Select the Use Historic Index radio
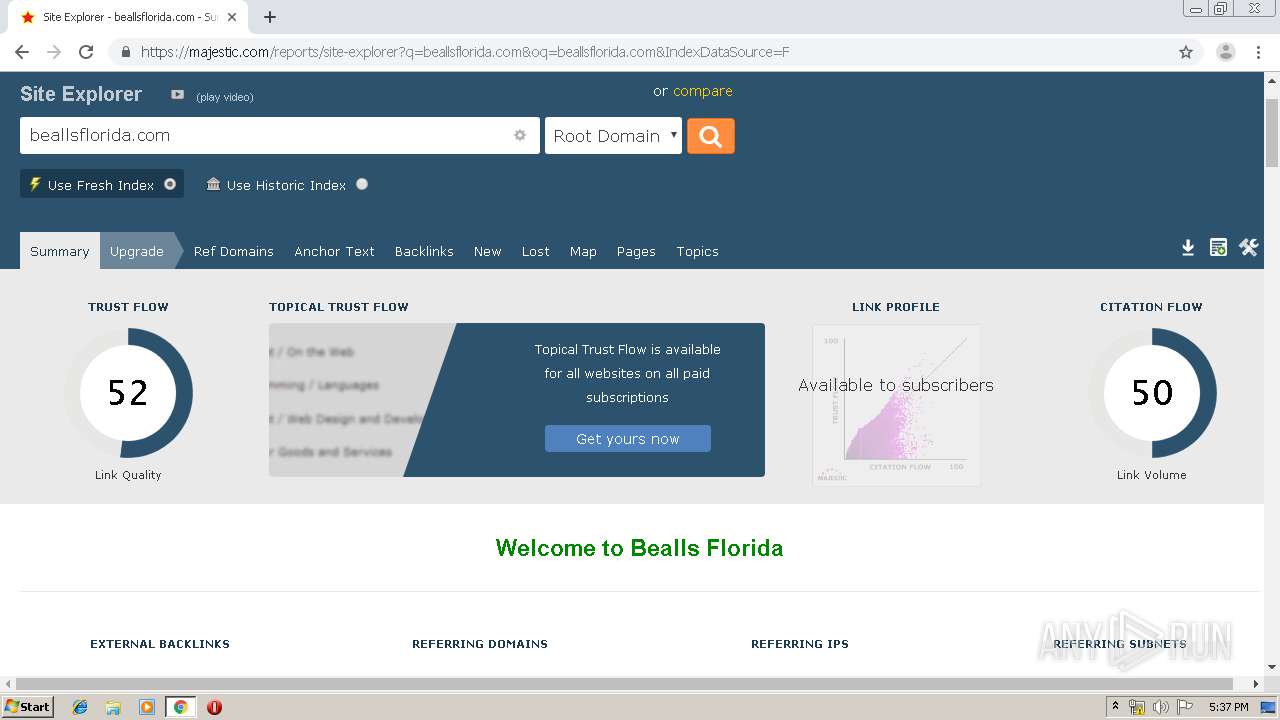This screenshot has width=1280, height=720. [x=362, y=184]
